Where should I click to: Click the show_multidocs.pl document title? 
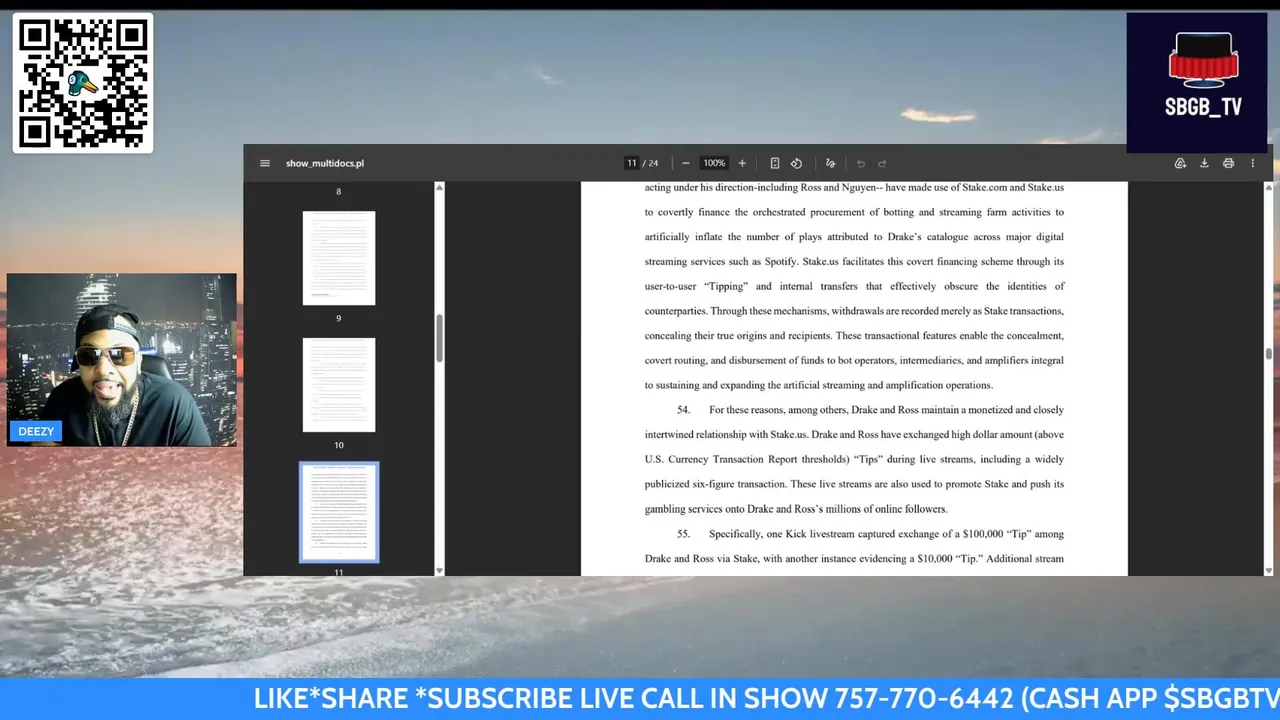(325, 163)
